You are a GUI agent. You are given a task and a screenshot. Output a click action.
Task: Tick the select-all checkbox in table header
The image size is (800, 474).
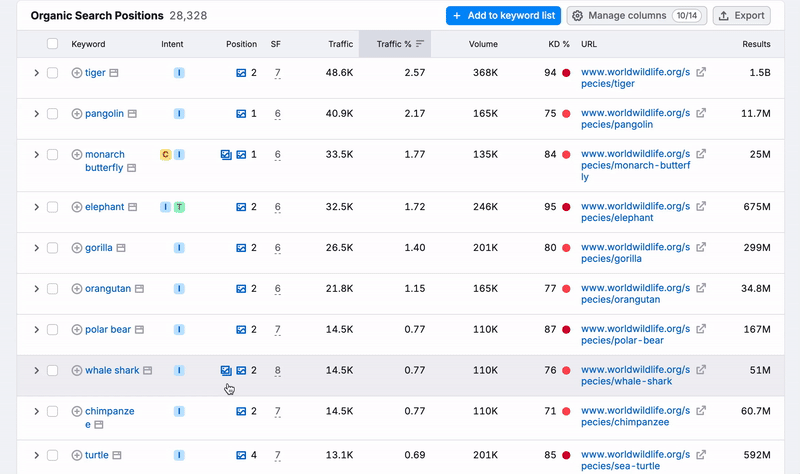click(53, 44)
